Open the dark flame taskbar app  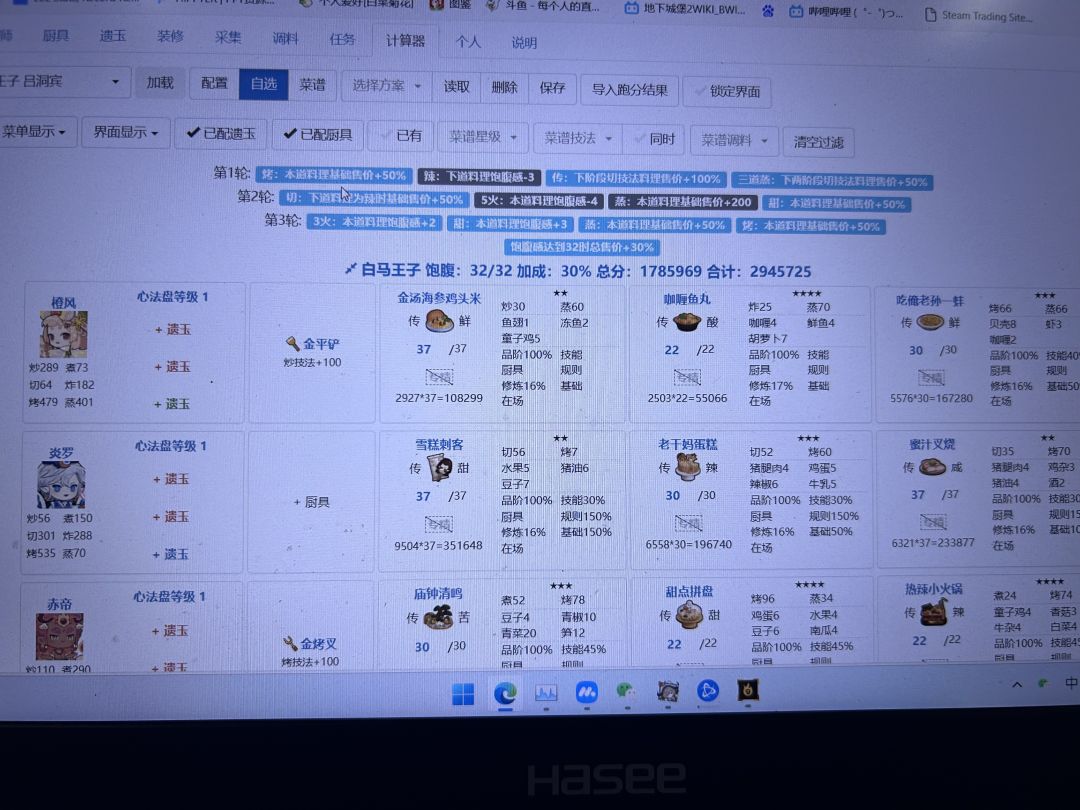click(x=748, y=689)
